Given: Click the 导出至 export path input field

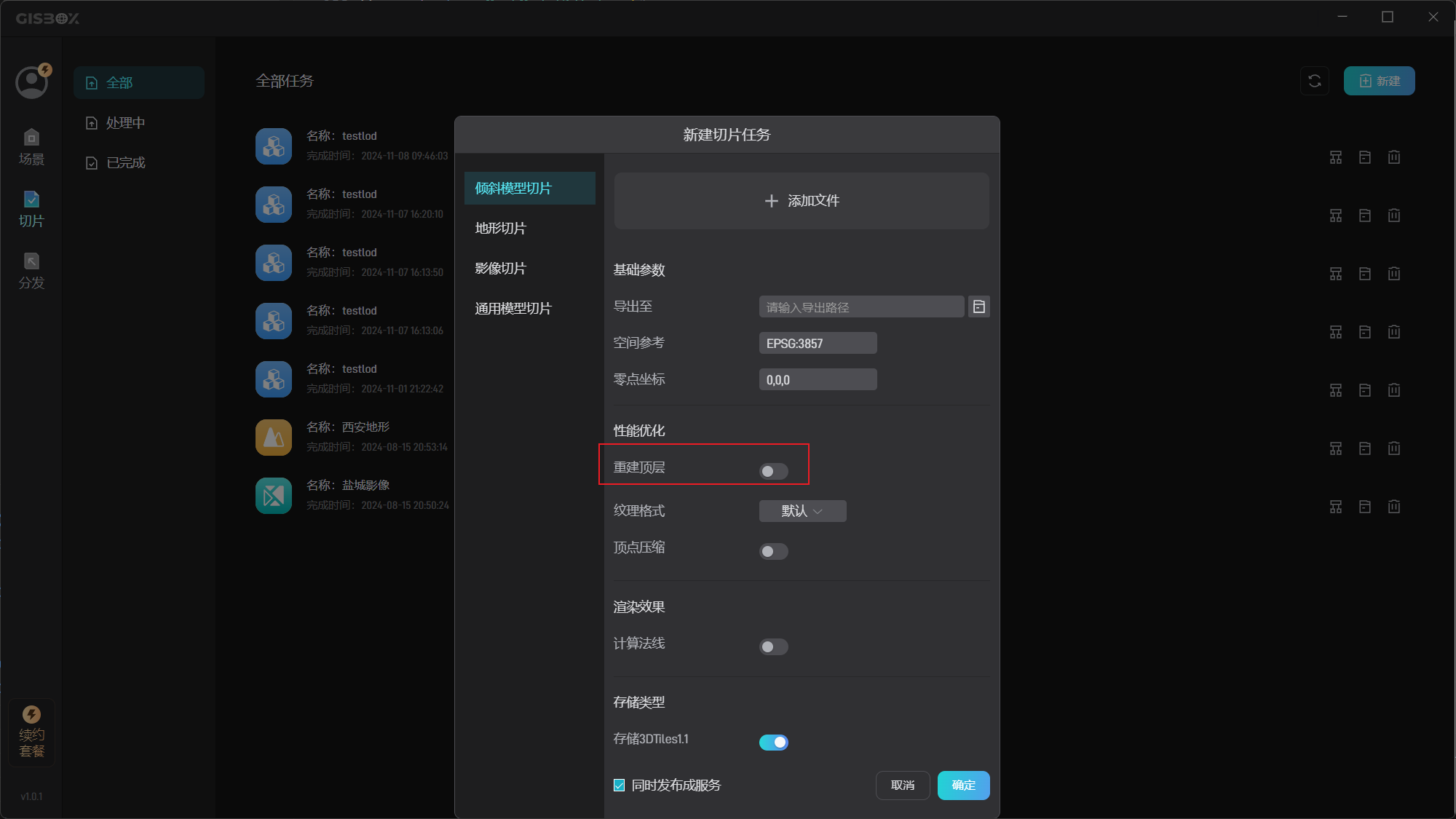Looking at the screenshot, I should 861,307.
